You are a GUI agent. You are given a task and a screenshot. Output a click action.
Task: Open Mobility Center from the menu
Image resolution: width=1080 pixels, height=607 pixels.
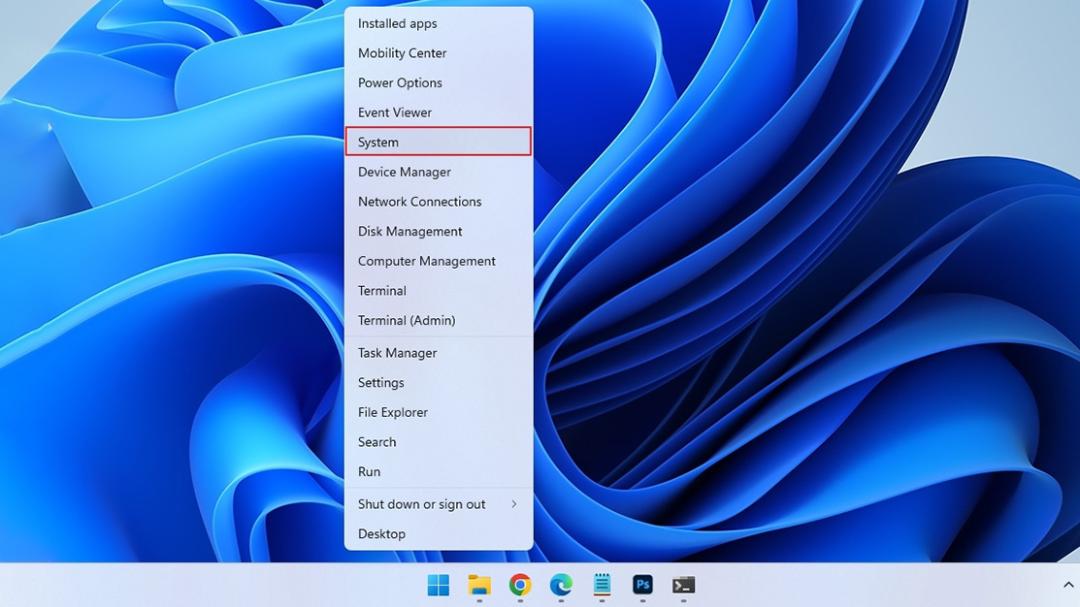point(439,53)
